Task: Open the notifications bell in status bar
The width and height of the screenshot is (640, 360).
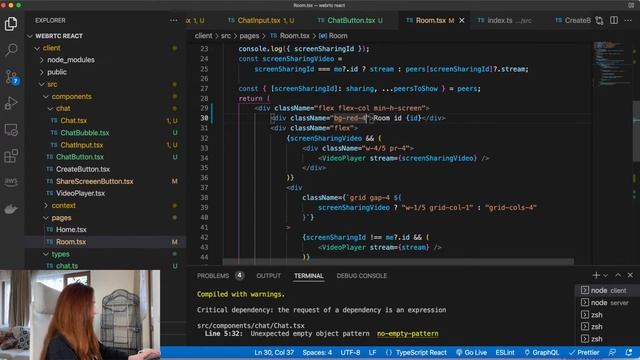Action: (629, 353)
